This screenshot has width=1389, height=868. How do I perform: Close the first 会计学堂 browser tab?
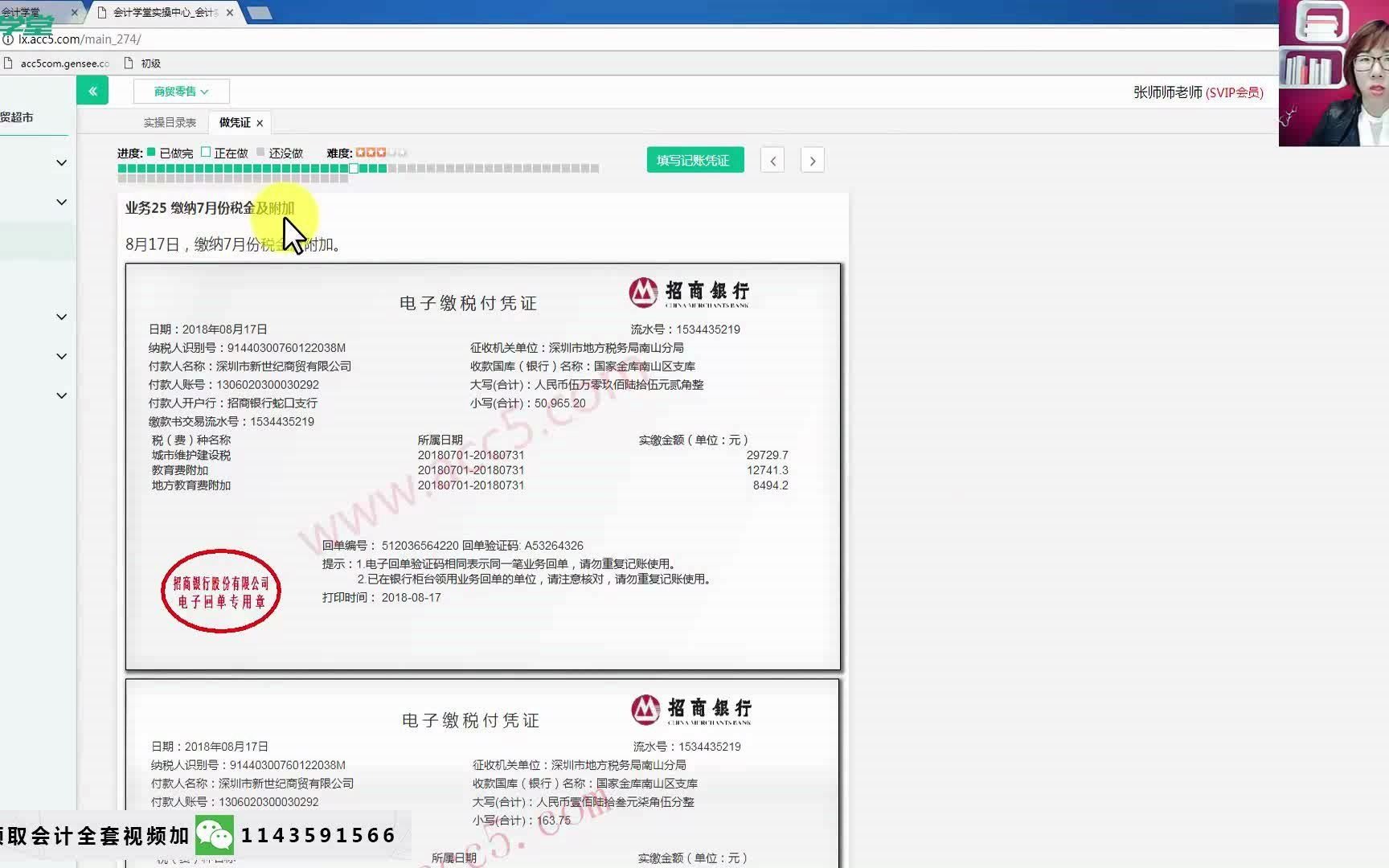tap(75, 12)
